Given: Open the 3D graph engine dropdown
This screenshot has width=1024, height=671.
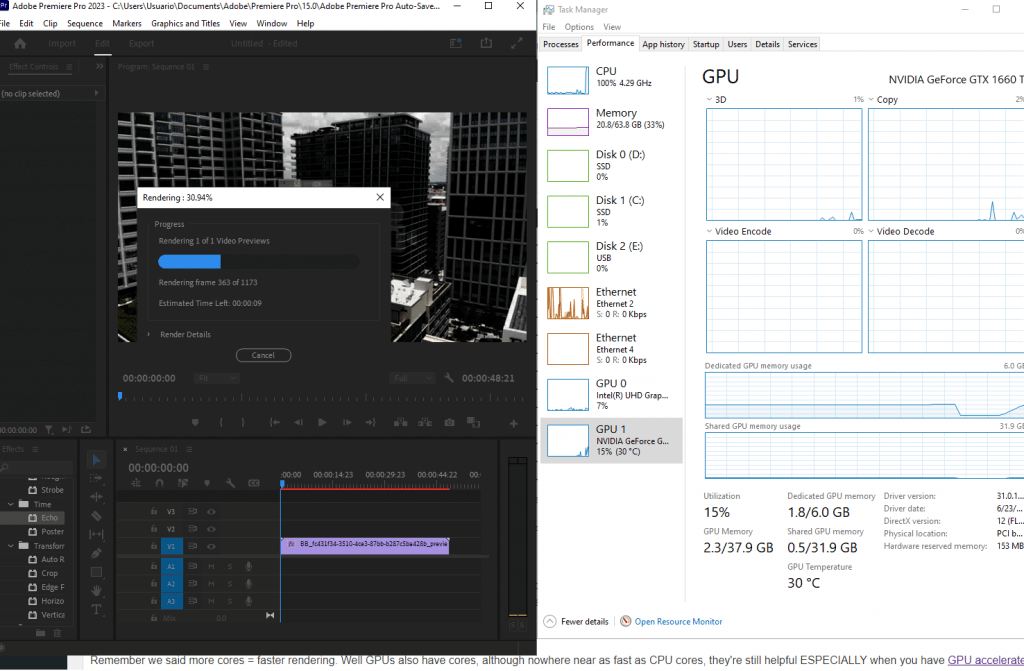Looking at the screenshot, I should (x=710, y=100).
